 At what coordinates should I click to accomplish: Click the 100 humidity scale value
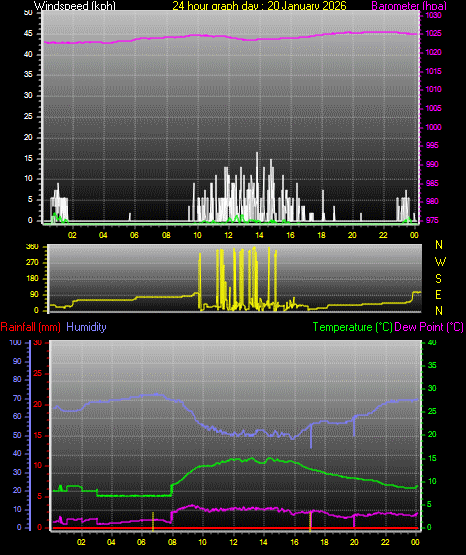point(16,343)
